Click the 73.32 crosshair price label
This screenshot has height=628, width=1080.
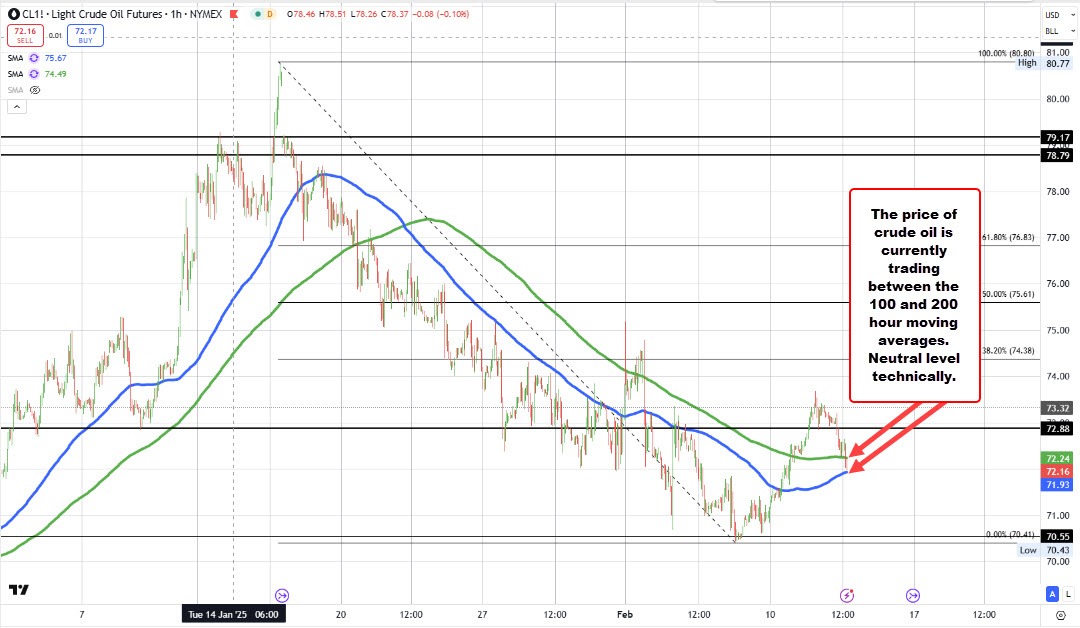(1057, 408)
